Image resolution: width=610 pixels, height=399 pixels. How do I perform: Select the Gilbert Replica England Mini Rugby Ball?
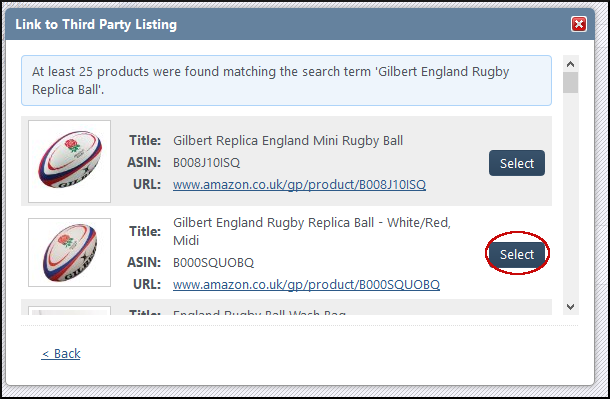pyautogui.click(x=517, y=163)
